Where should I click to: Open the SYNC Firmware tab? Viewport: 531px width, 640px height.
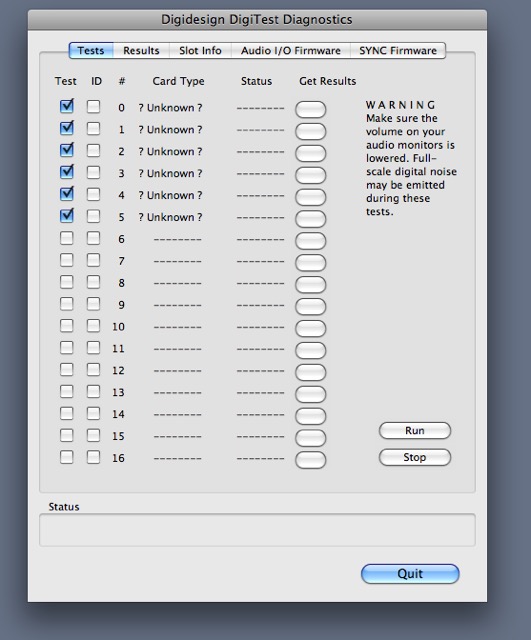(398, 51)
